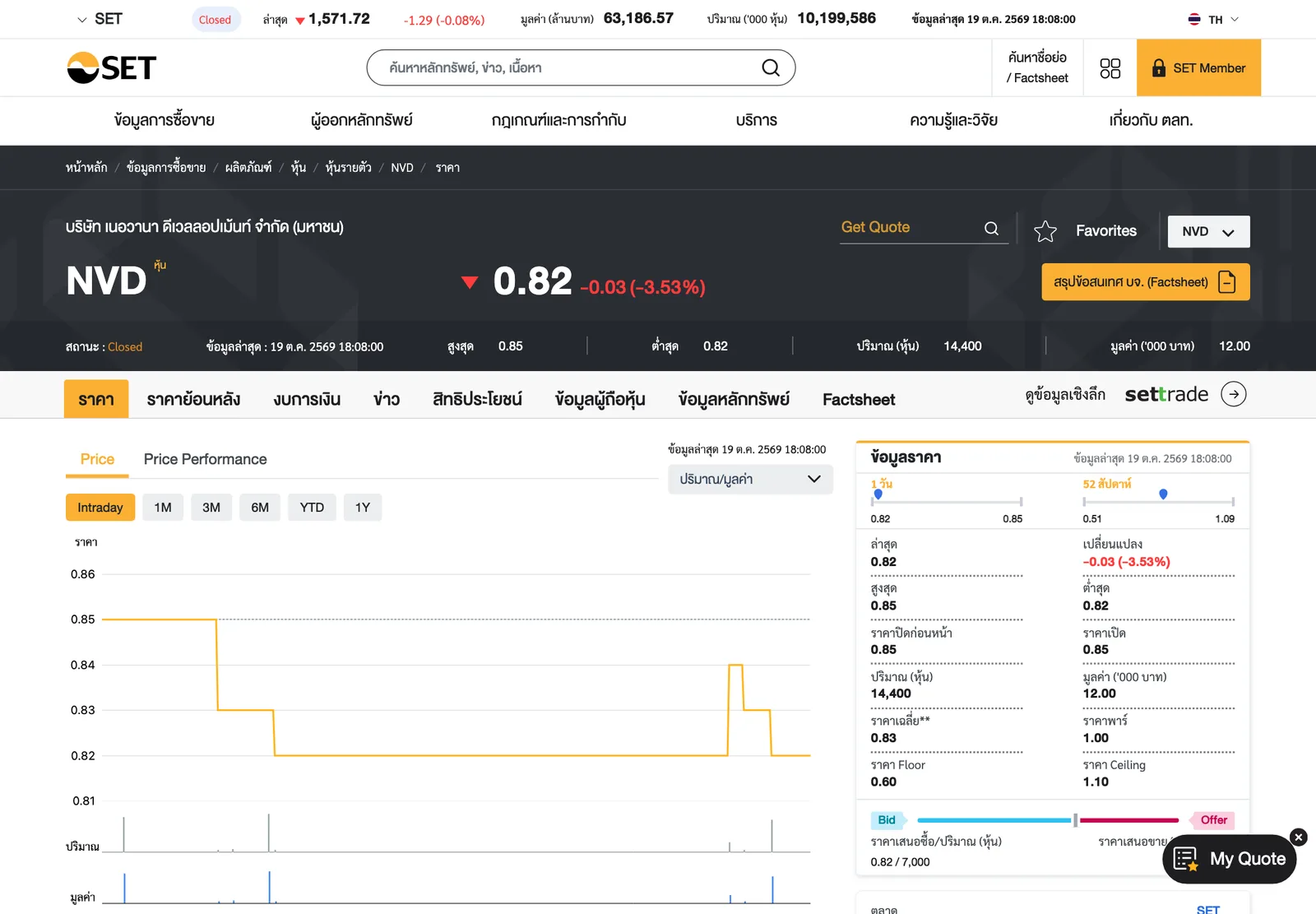
Task: Click the SET Member button
Action: coord(1198,68)
